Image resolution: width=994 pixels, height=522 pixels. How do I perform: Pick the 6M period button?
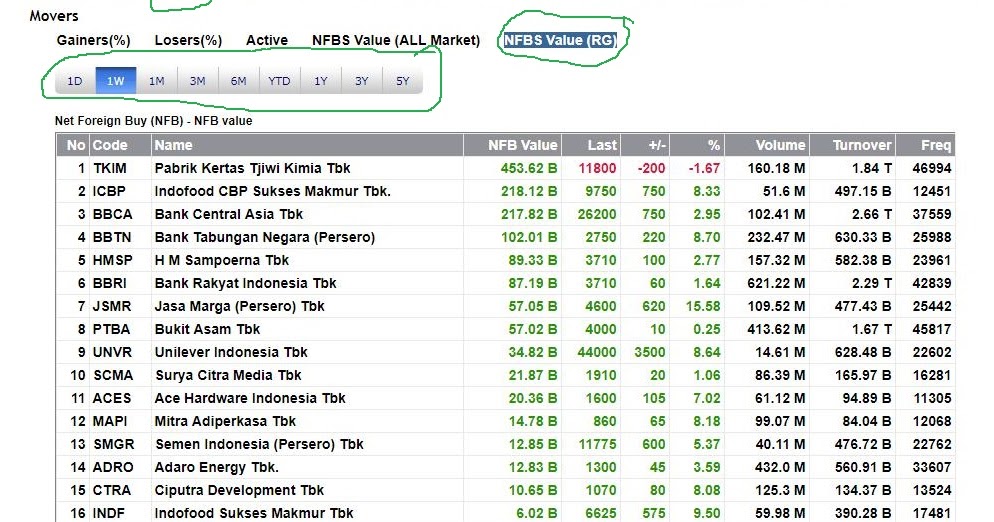coord(238,81)
